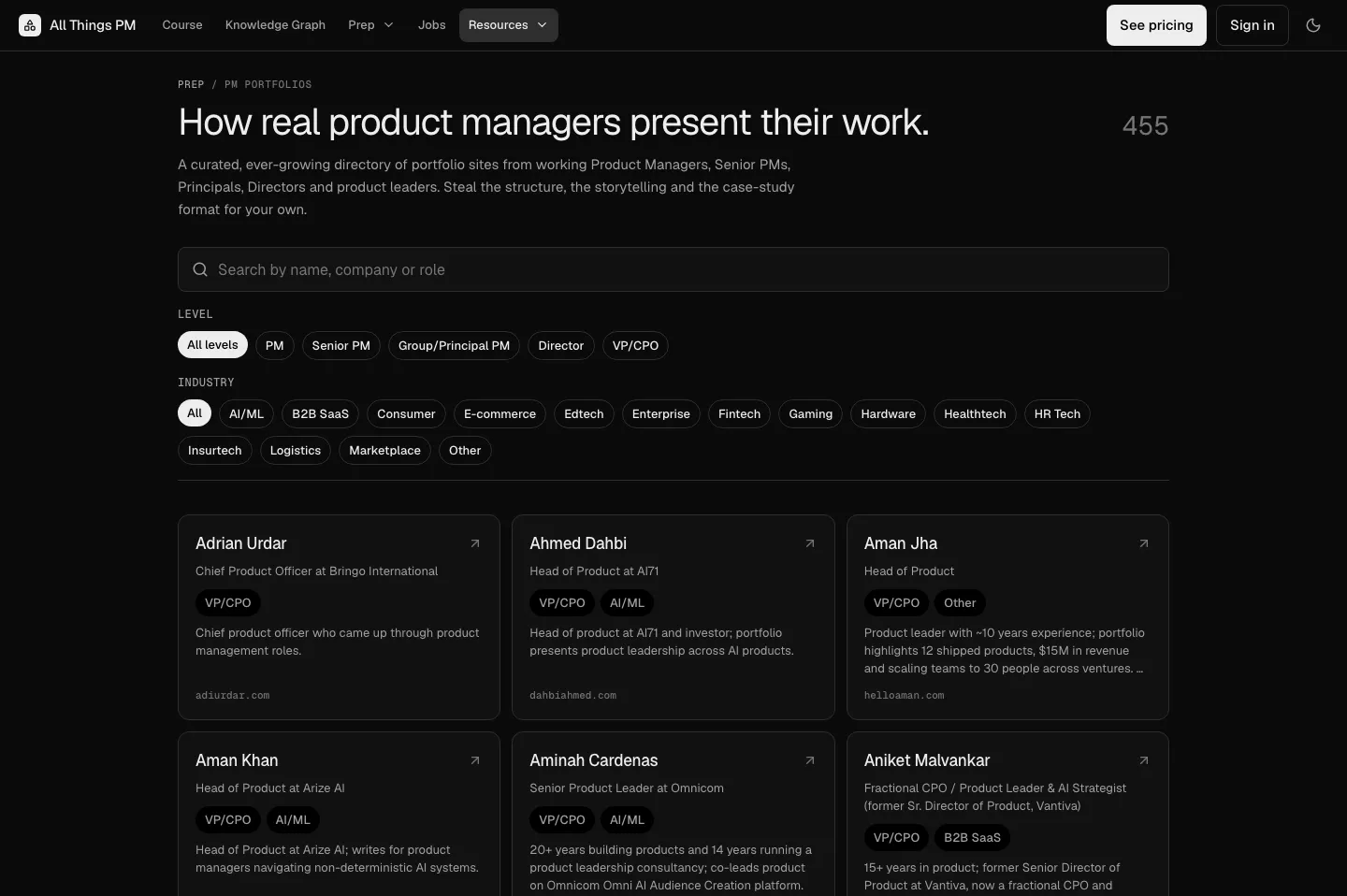Viewport: 1347px width, 896px height.
Task: Filter by Director level
Action: (561, 345)
